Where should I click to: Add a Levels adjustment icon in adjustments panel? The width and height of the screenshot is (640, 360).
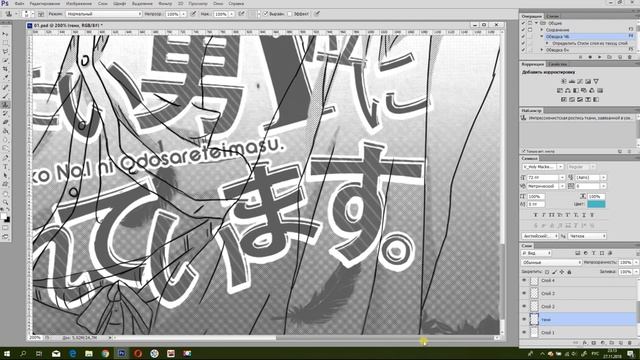click(x=572, y=82)
